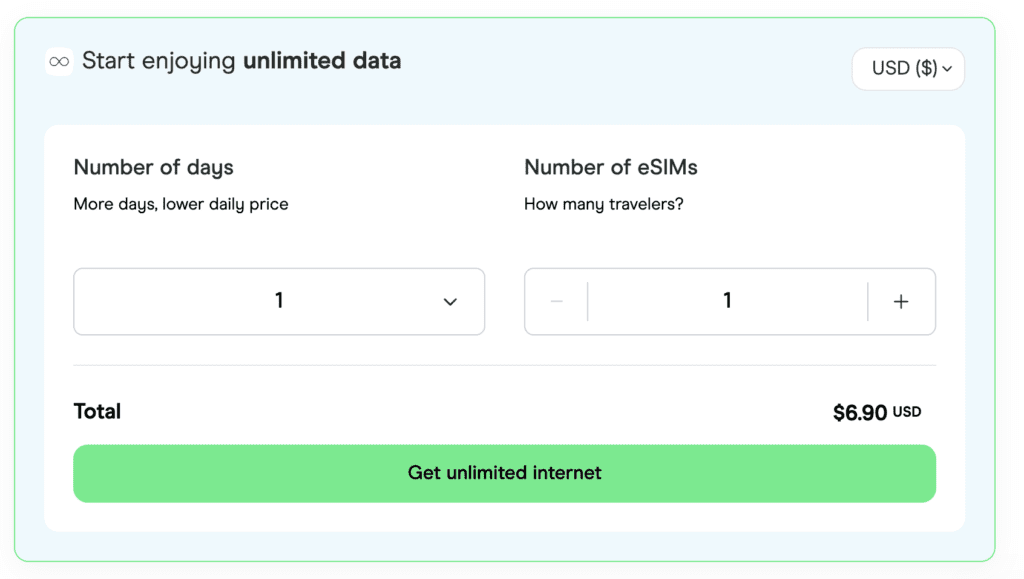Viewport: 1024px width, 579px height.
Task: Click the chevron in days dropdown
Action: click(x=450, y=302)
